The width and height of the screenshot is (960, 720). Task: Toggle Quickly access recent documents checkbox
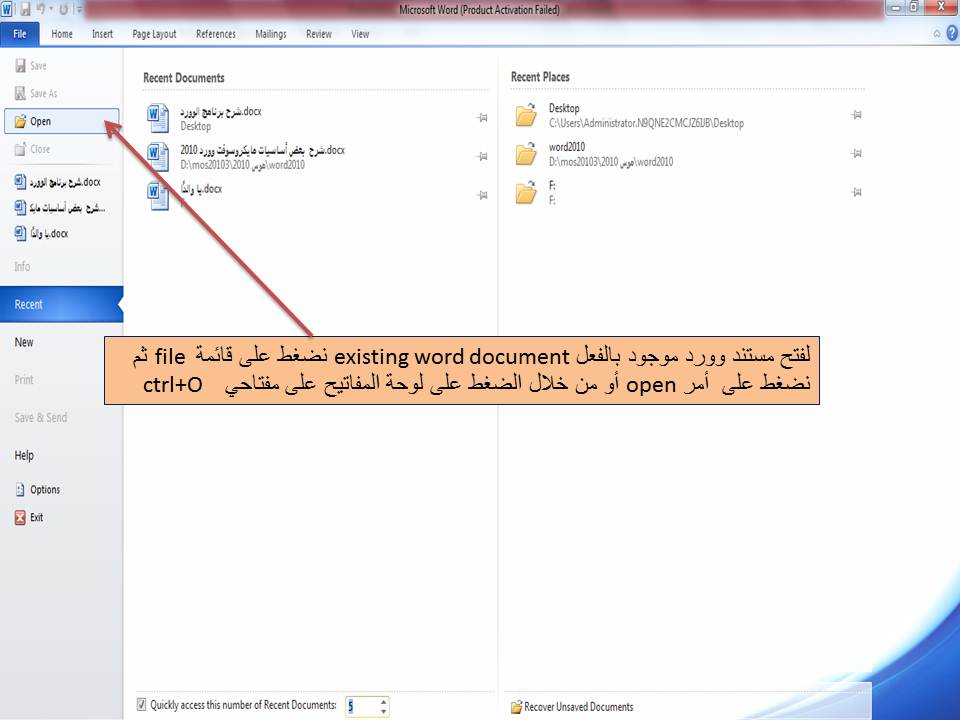point(141,704)
